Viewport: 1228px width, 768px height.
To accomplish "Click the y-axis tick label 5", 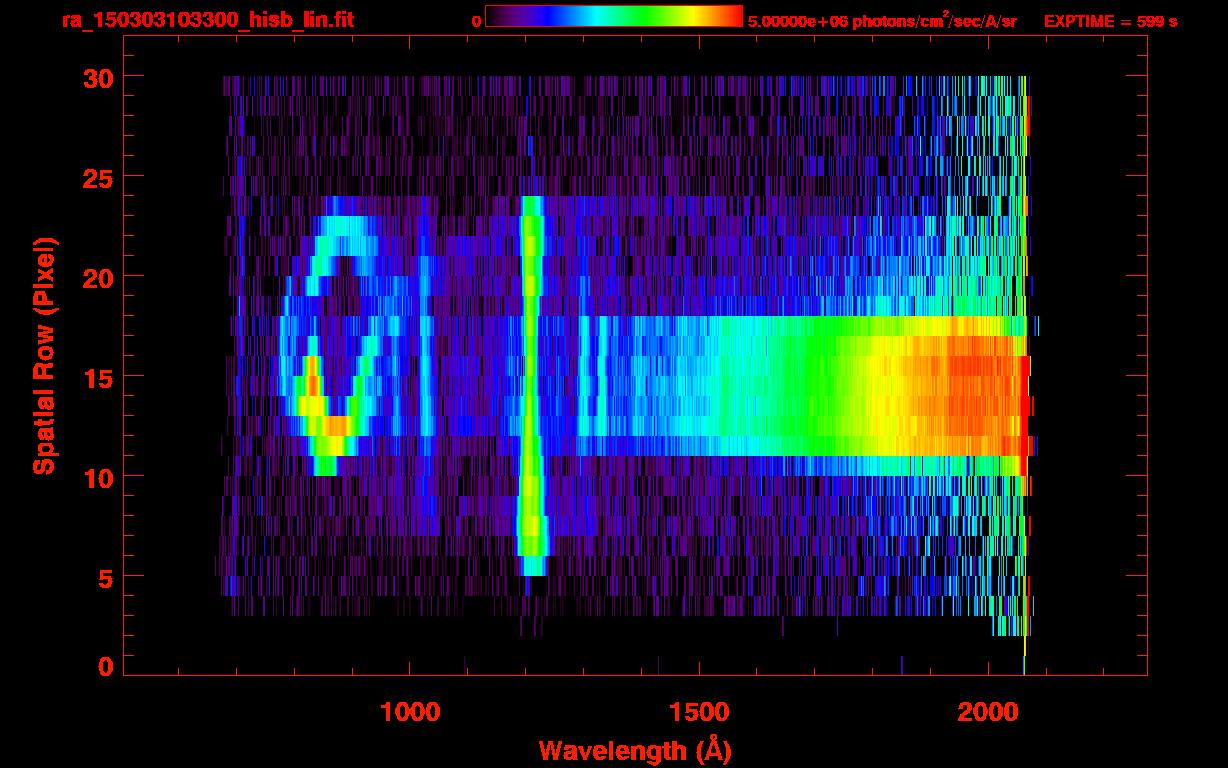I will tap(104, 577).
